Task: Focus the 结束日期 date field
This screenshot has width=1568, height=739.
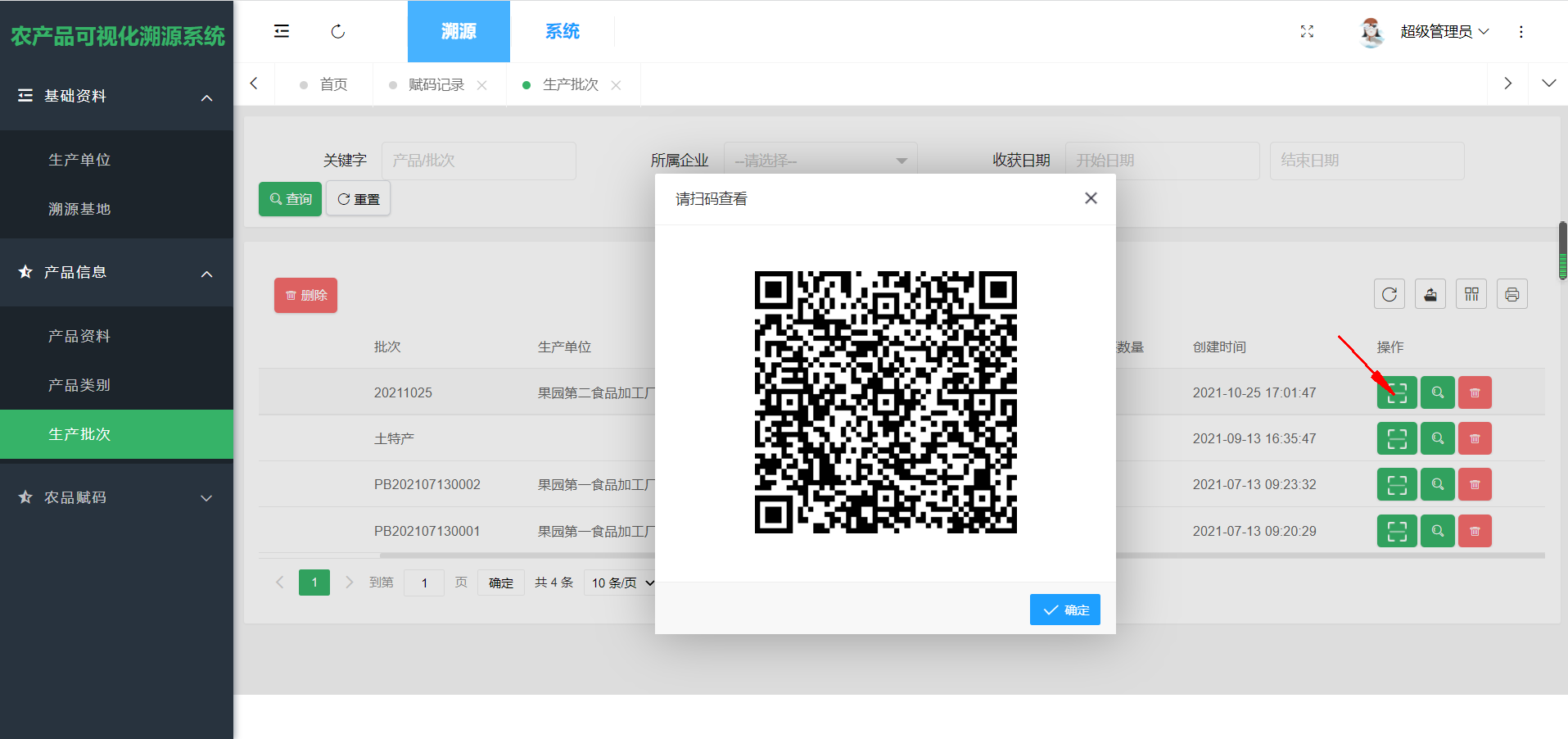Action: [1367, 161]
